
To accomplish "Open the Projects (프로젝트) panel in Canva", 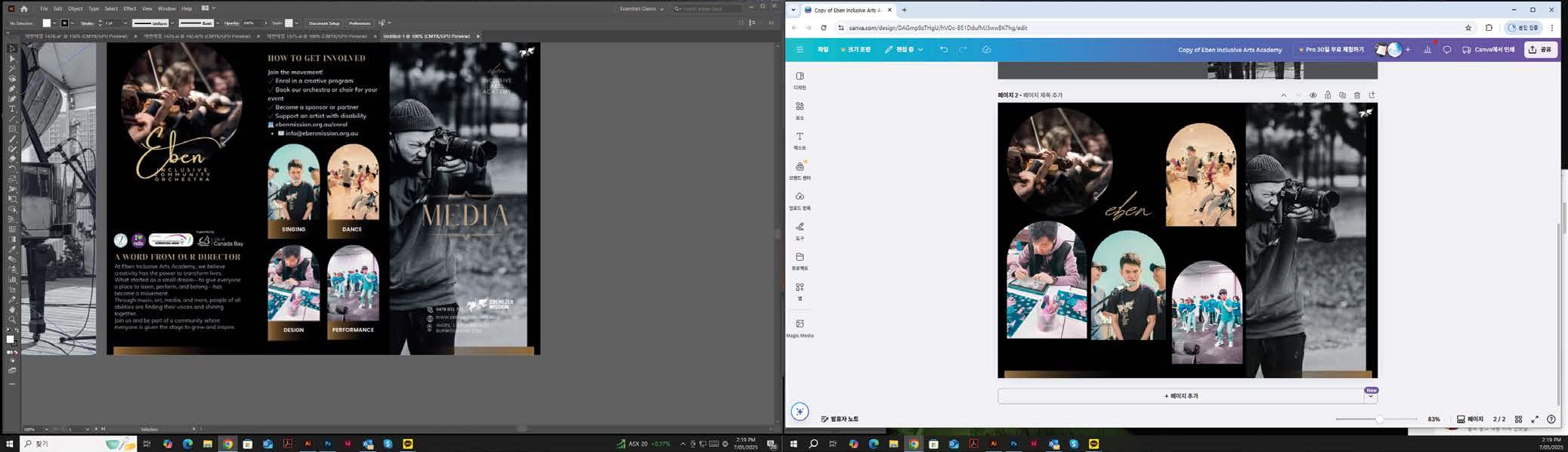I will point(799,261).
